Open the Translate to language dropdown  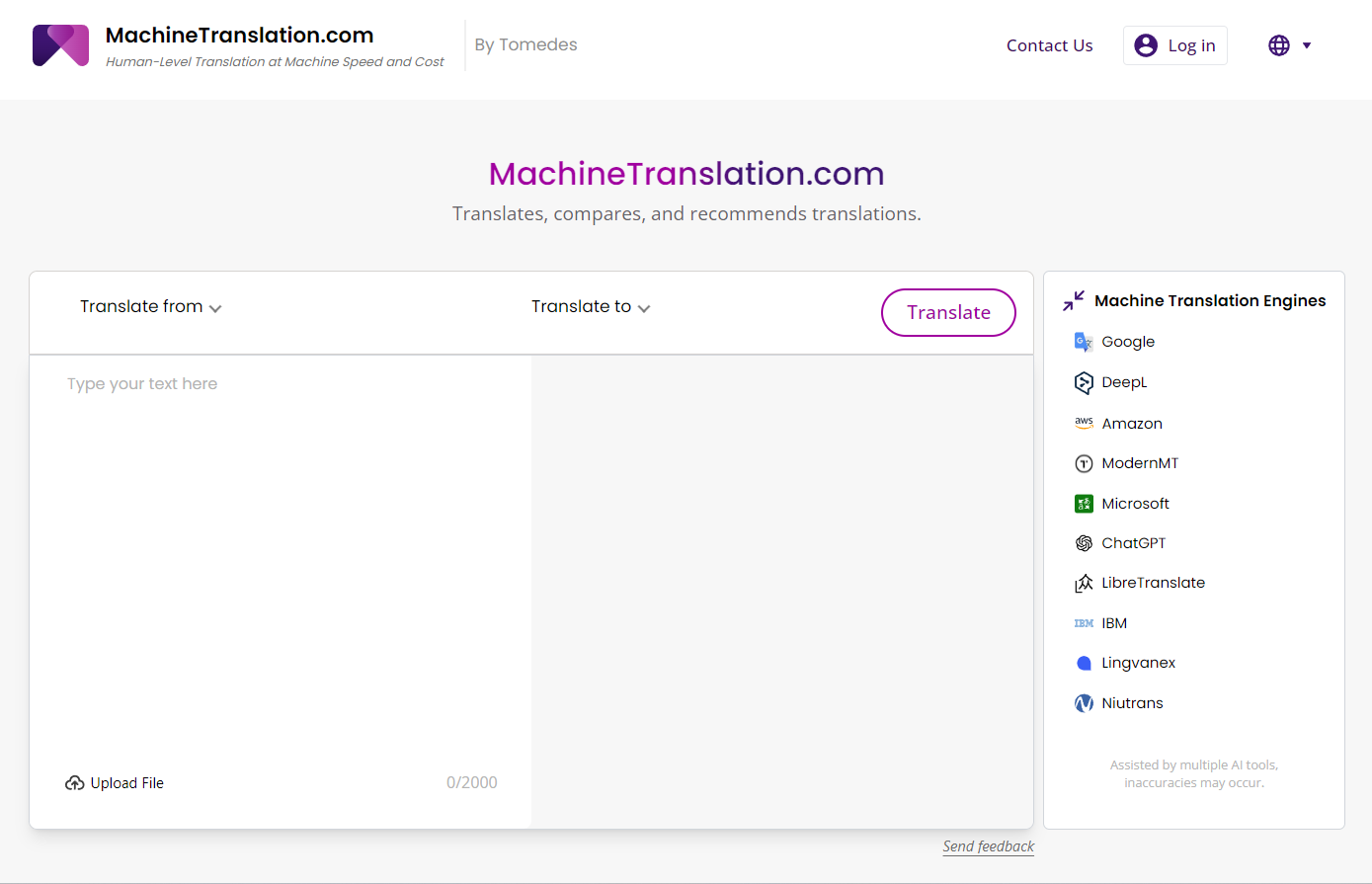(591, 307)
